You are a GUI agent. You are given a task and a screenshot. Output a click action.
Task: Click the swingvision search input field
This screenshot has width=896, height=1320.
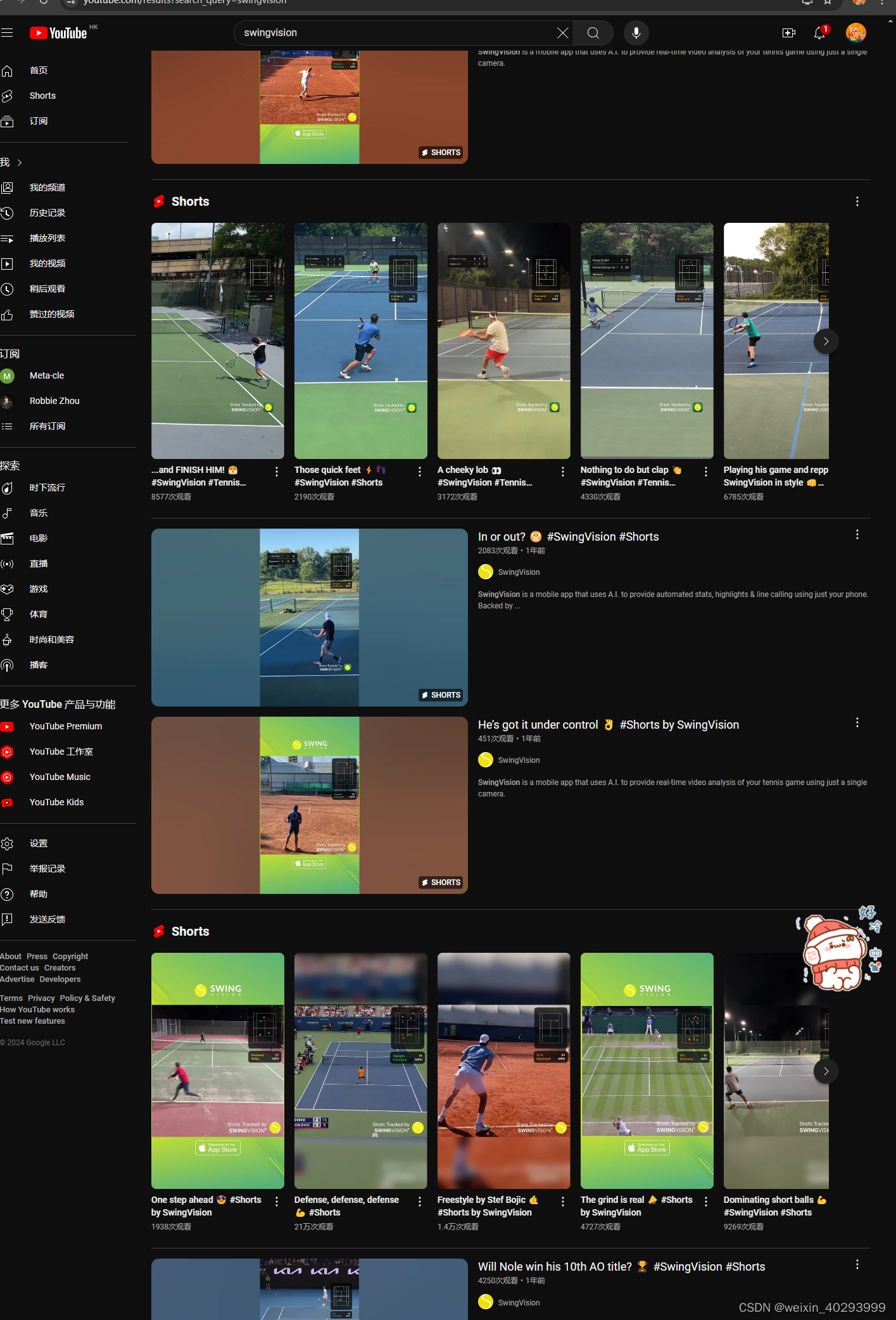[x=397, y=33]
